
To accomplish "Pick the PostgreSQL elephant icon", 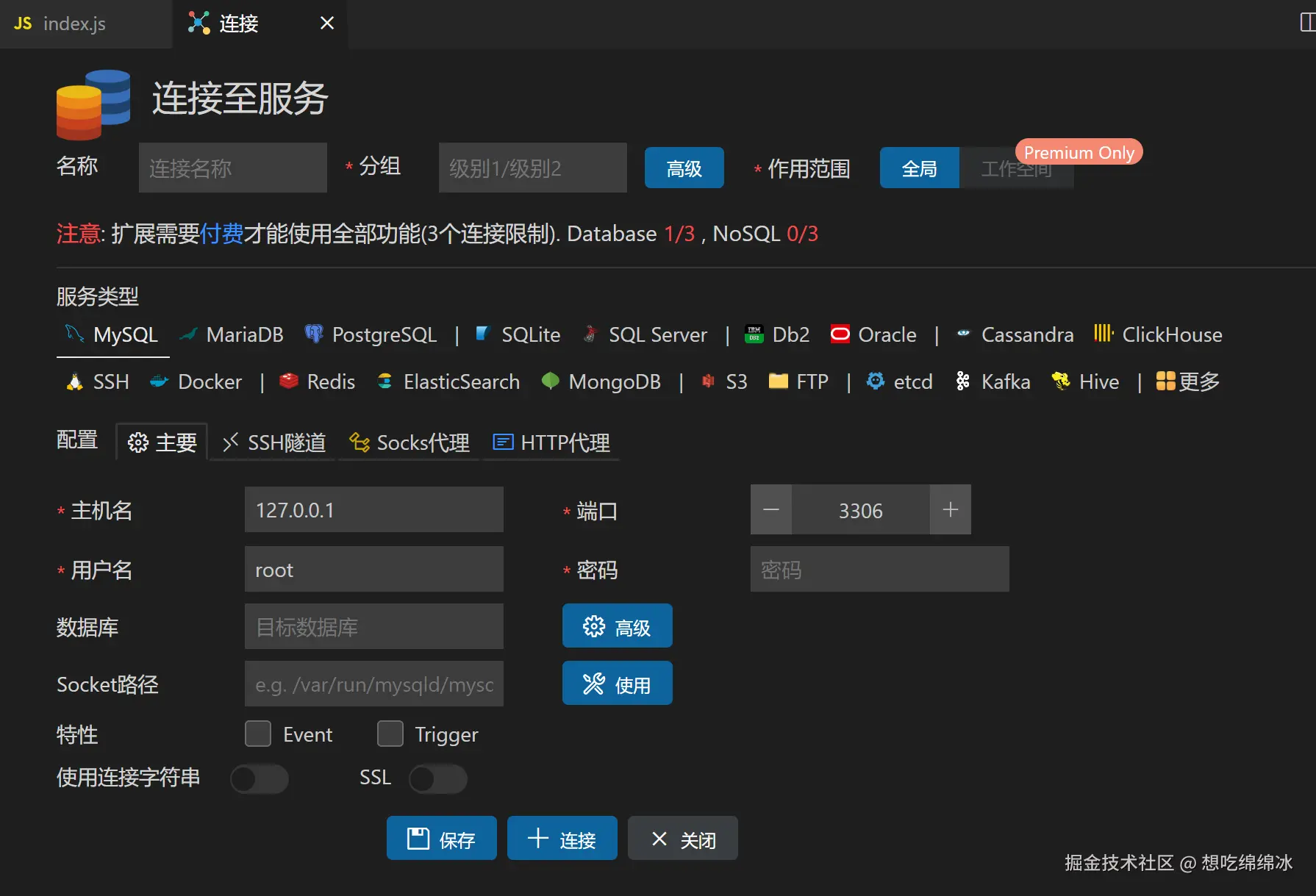I will [314, 334].
